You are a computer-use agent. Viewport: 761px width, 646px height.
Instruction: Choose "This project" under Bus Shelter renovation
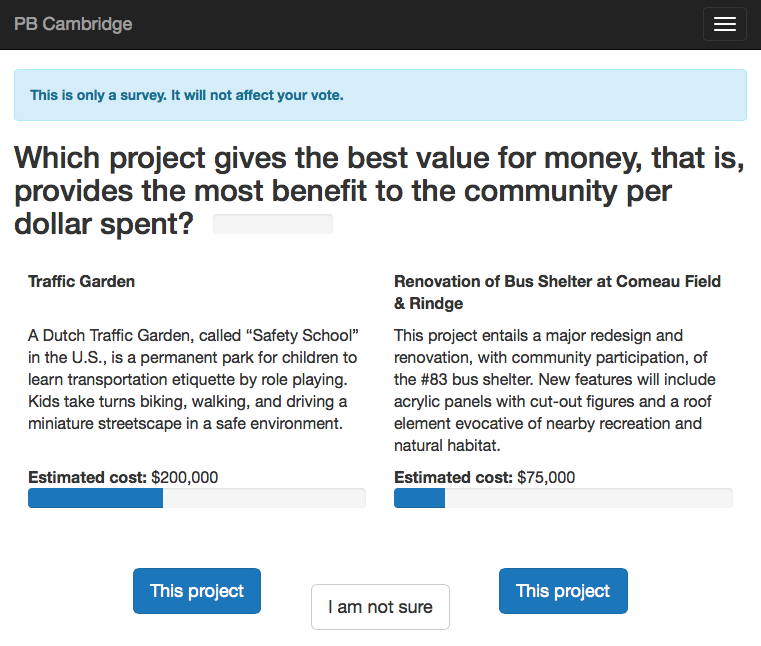tap(563, 591)
